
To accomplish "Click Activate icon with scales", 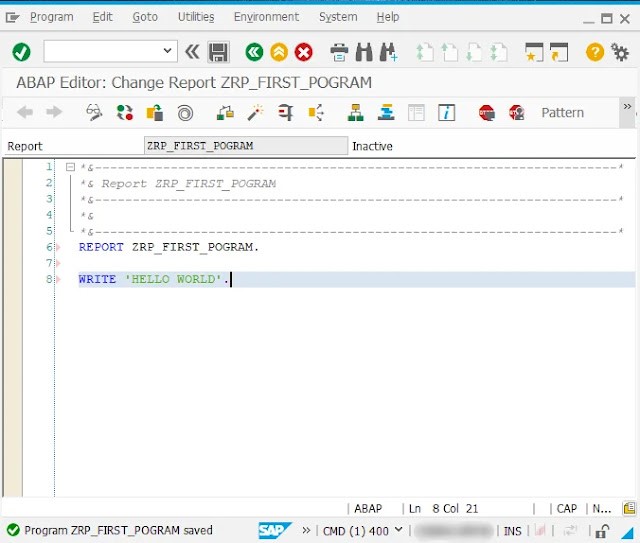I will click(225, 112).
